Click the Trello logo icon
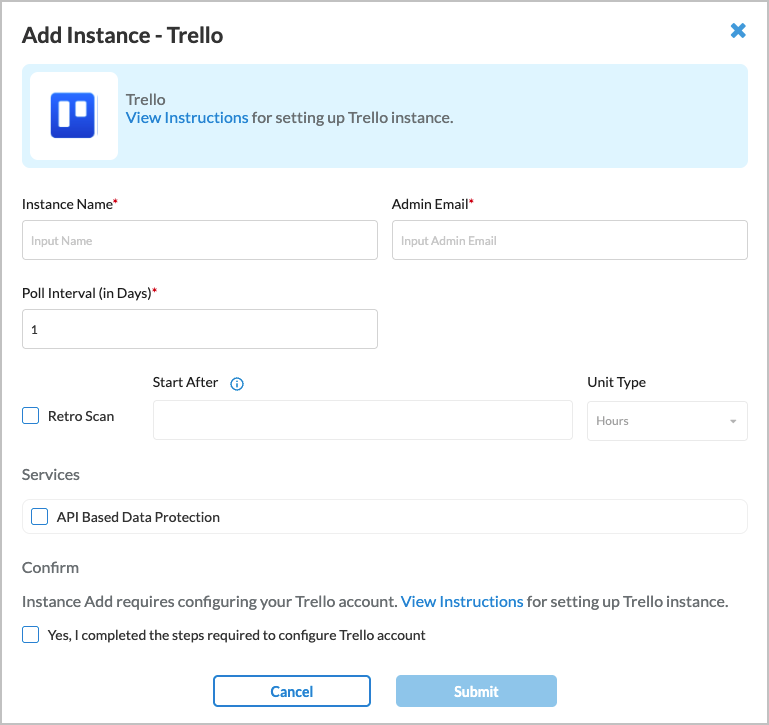769x725 pixels. 73,115
